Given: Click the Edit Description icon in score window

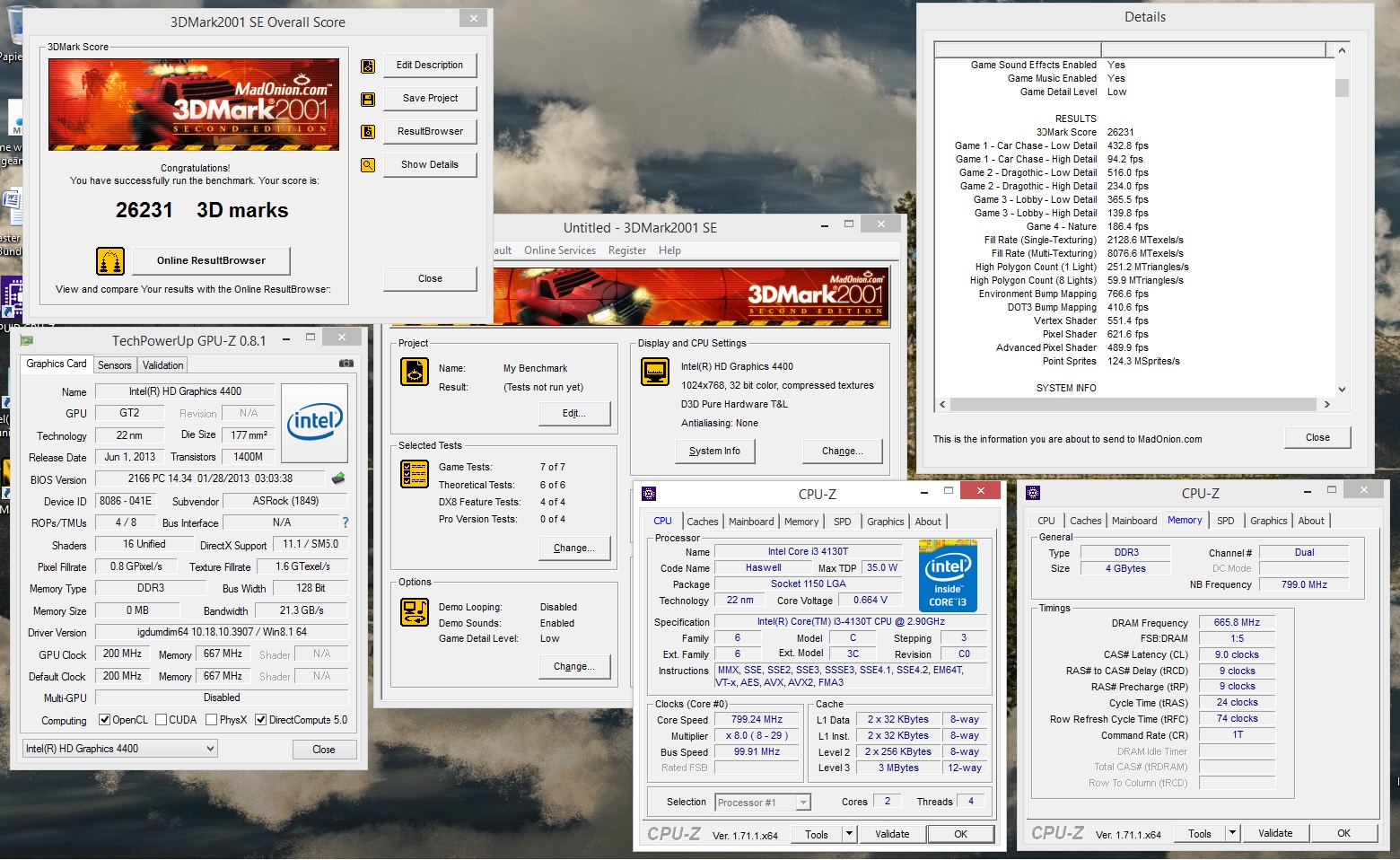Looking at the screenshot, I should [368, 66].
